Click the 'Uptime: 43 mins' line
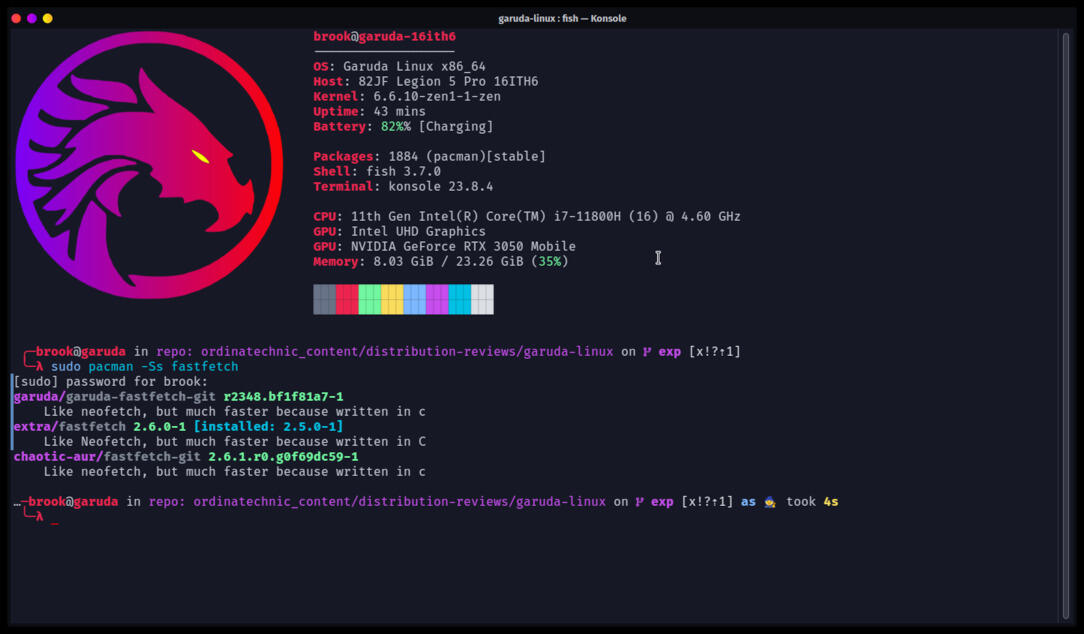Viewport: 1084px width, 634px height. [x=369, y=111]
